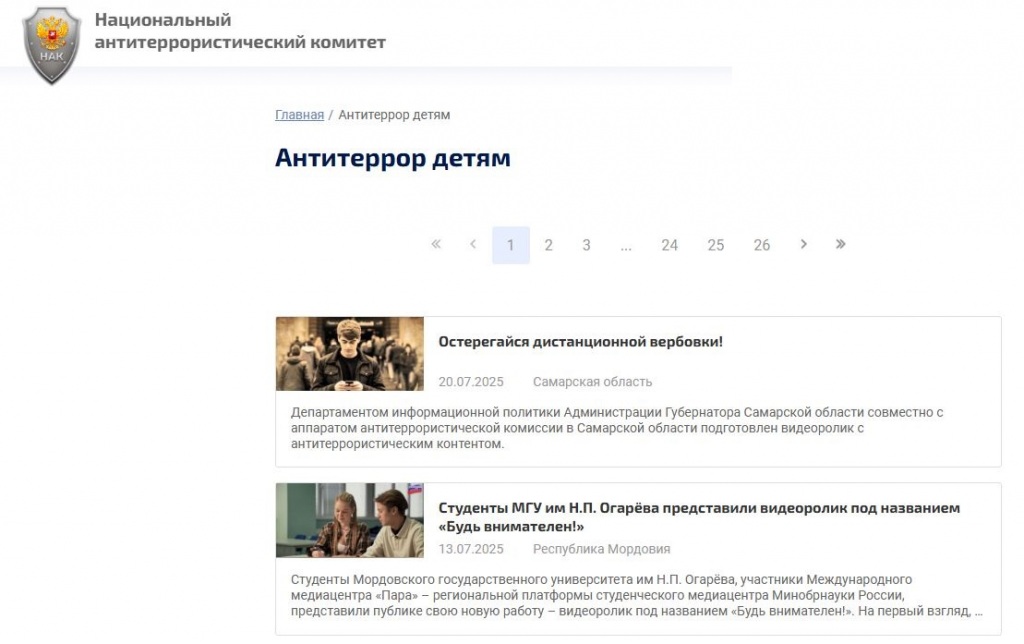The image size is (1024, 644).
Task: Click the previous page single-left arrow
Action: coord(473,244)
